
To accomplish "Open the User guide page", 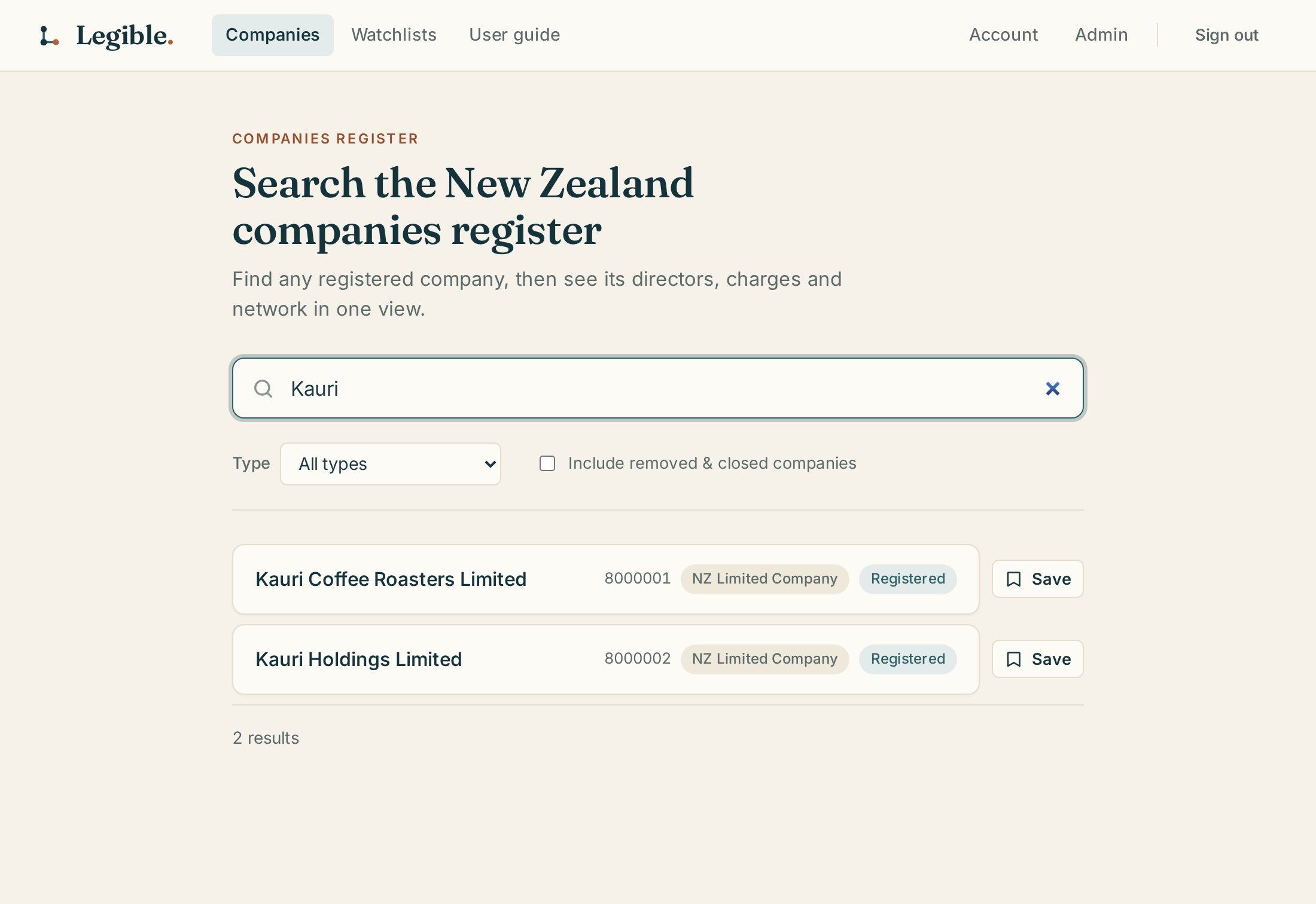I will point(514,35).
